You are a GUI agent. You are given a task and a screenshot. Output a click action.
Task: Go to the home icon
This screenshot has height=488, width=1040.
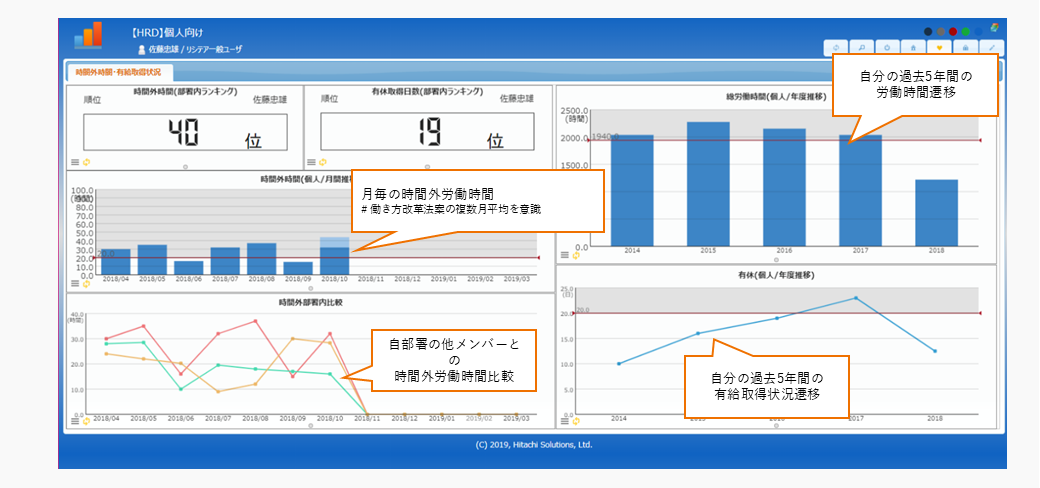[x=913, y=48]
